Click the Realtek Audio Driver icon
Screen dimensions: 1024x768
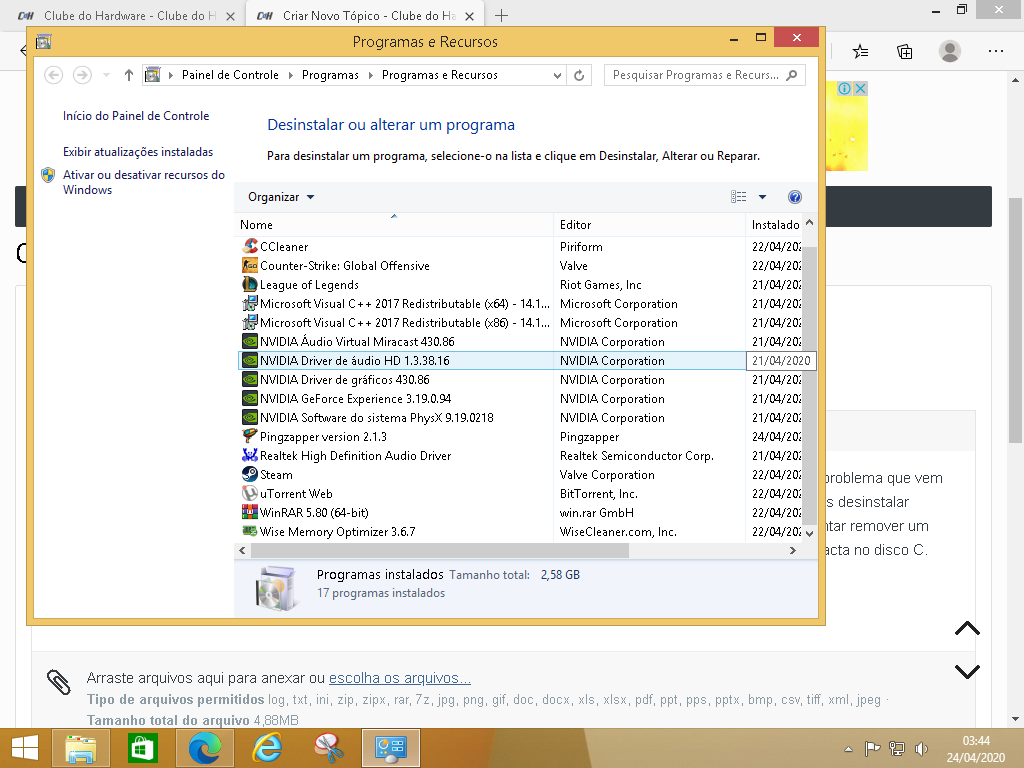pos(249,455)
